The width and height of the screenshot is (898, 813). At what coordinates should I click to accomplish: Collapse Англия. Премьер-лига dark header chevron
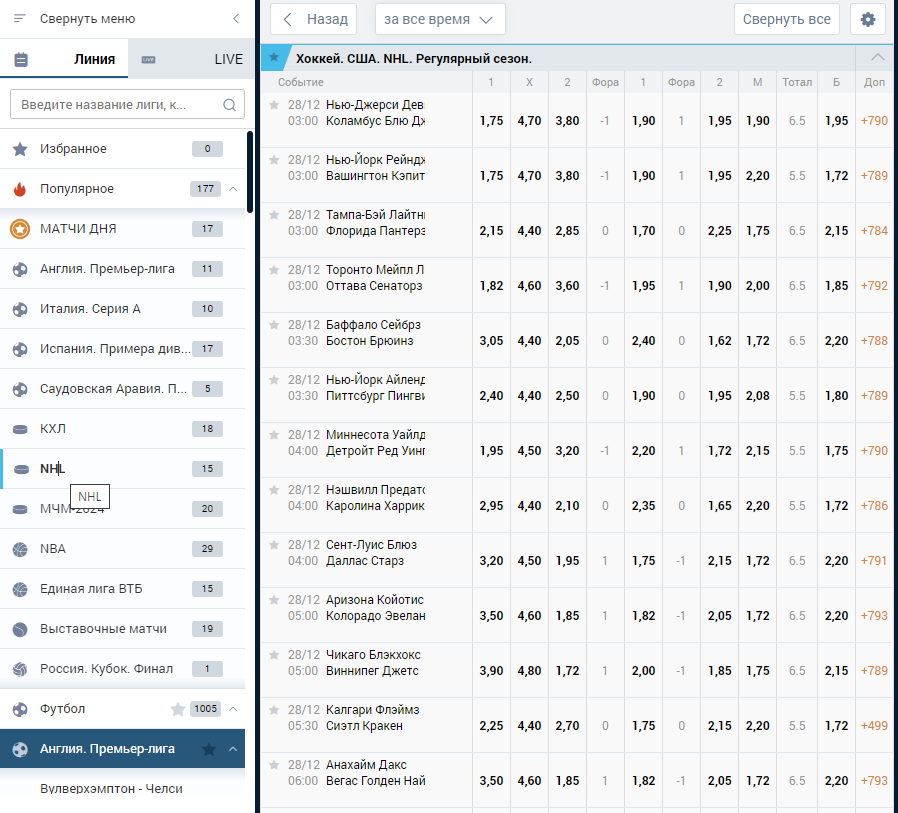pos(233,749)
